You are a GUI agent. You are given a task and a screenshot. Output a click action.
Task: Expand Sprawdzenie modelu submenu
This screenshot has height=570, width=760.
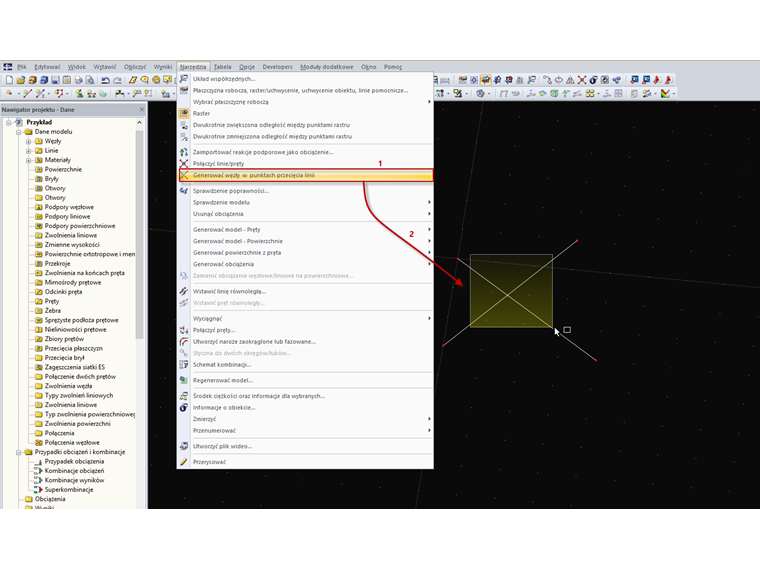point(306,202)
